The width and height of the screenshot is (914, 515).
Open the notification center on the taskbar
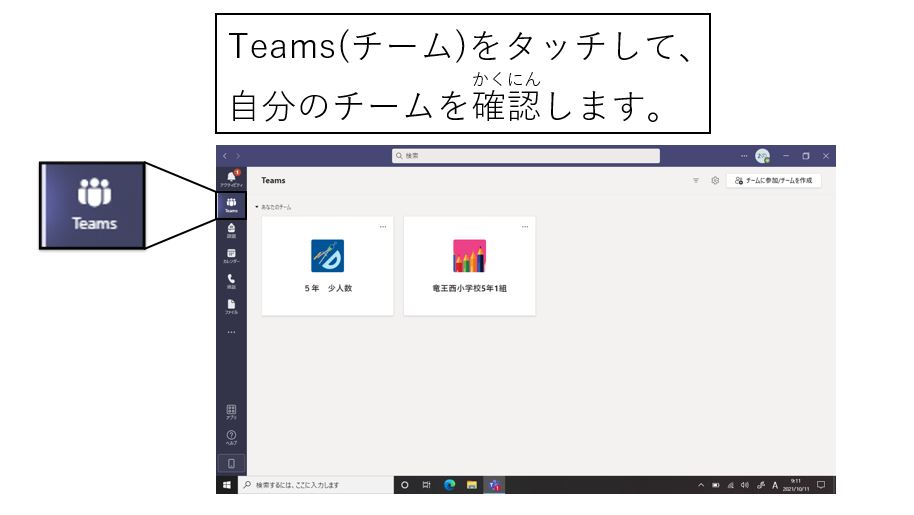point(821,485)
